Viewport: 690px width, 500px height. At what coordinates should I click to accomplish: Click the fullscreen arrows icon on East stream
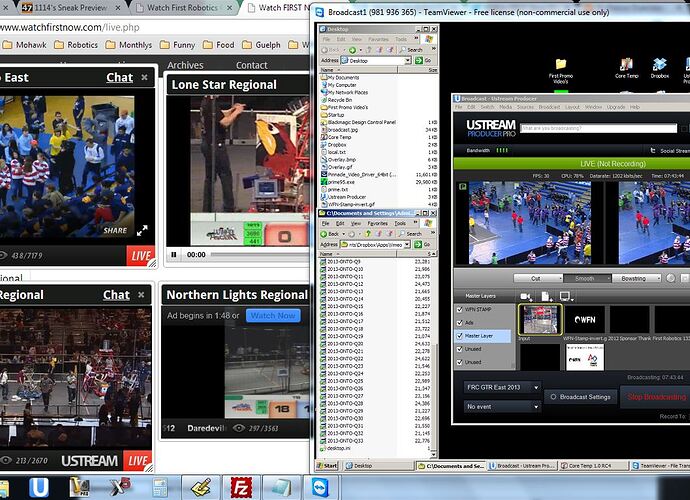tap(142, 230)
